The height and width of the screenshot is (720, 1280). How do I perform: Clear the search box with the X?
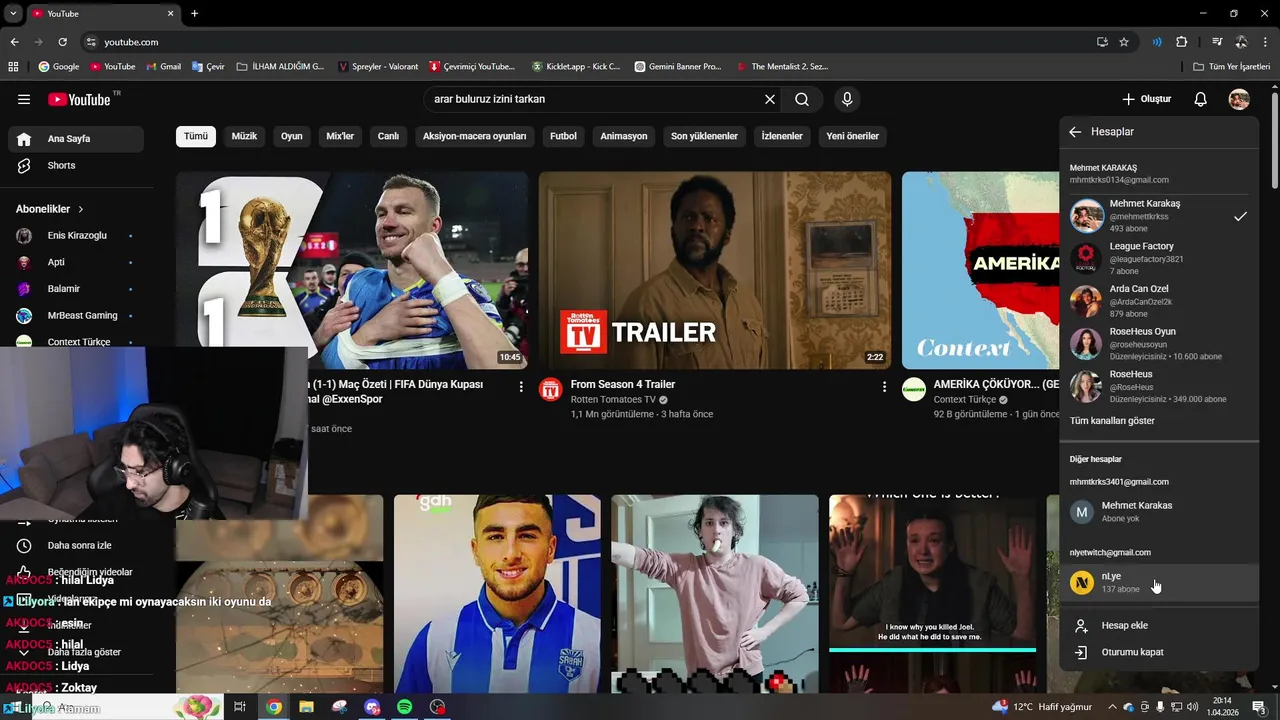pyautogui.click(x=770, y=99)
